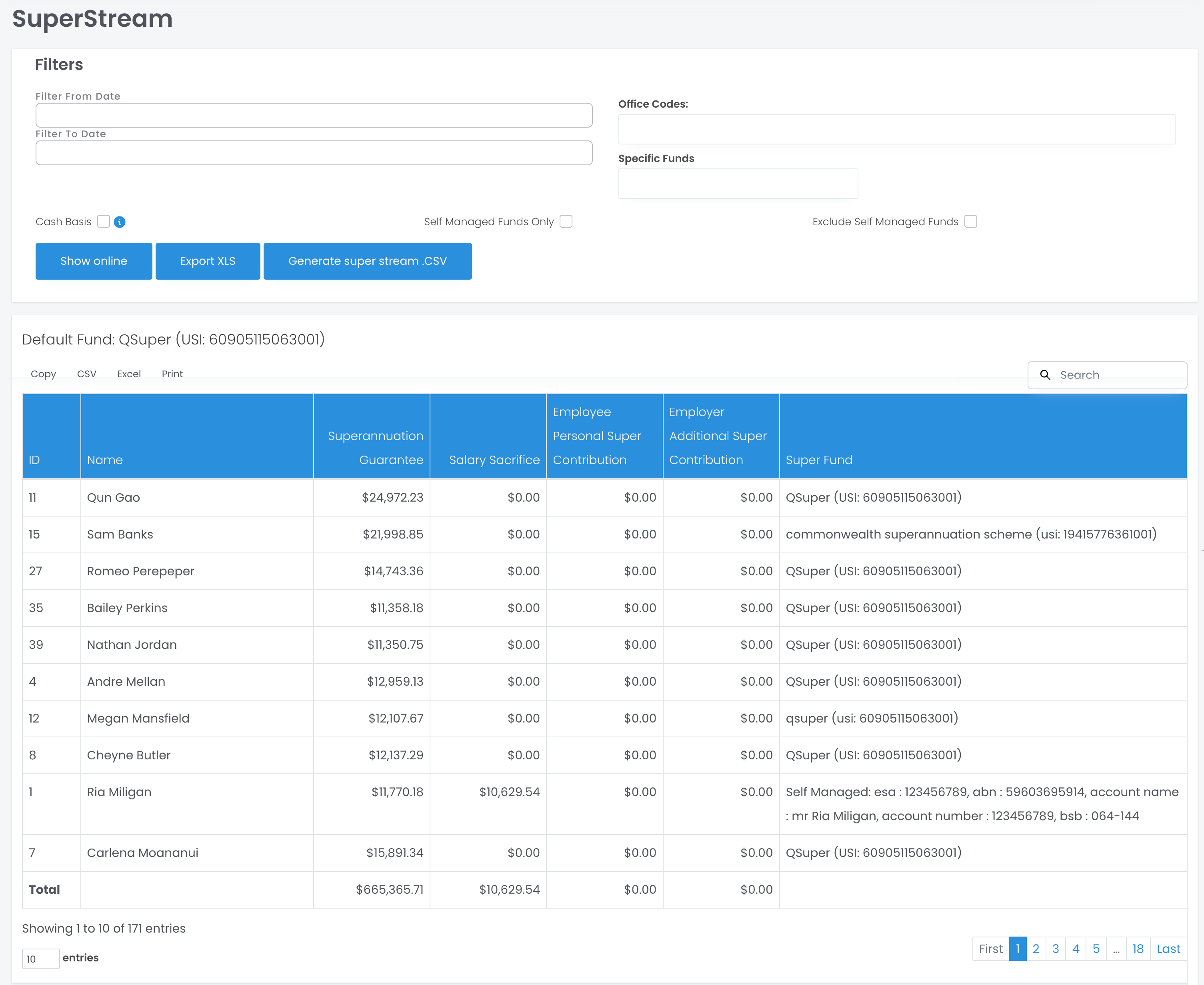Select the Print table option
Viewport: 1204px width, 985px height.
tap(172, 374)
